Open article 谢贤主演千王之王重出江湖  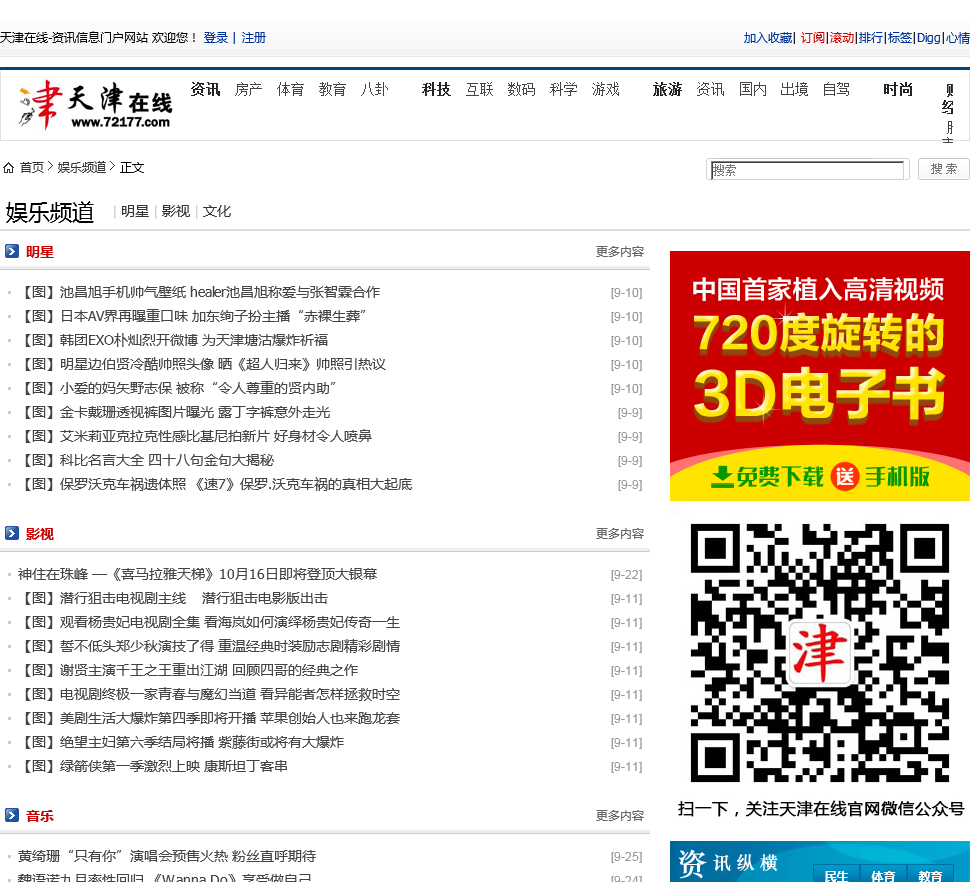pos(187,670)
